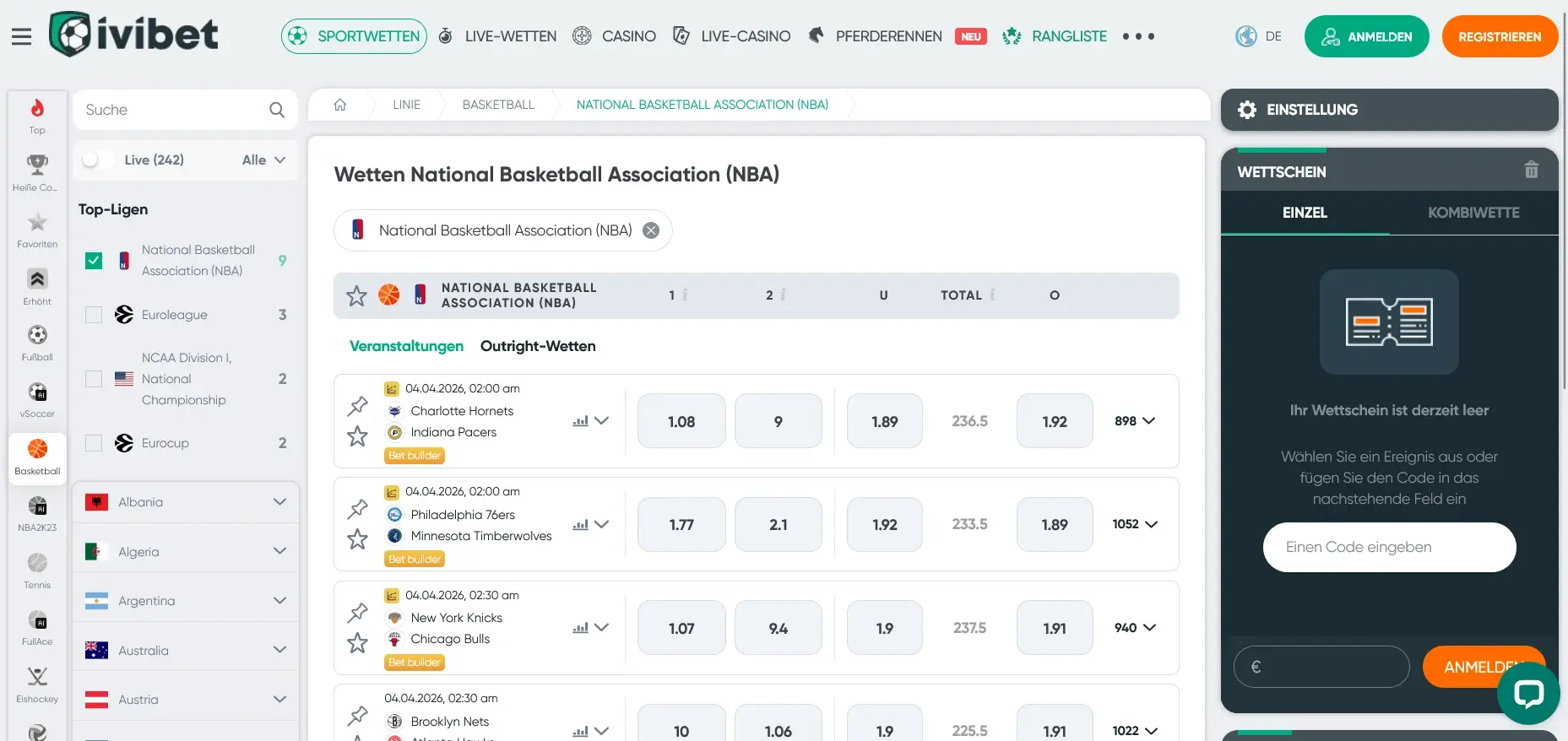Viewport: 1568px width, 741px height.
Task: Select the Eishockey sidebar icon
Action: point(37,684)
